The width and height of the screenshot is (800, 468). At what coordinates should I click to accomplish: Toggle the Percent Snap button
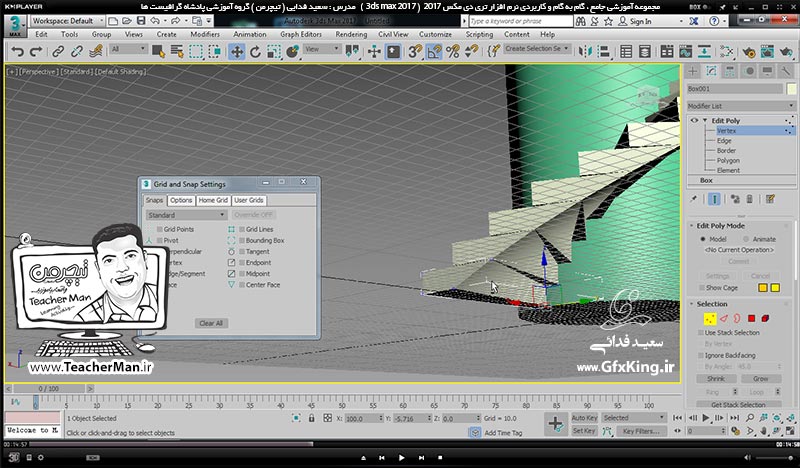(453, 52)
